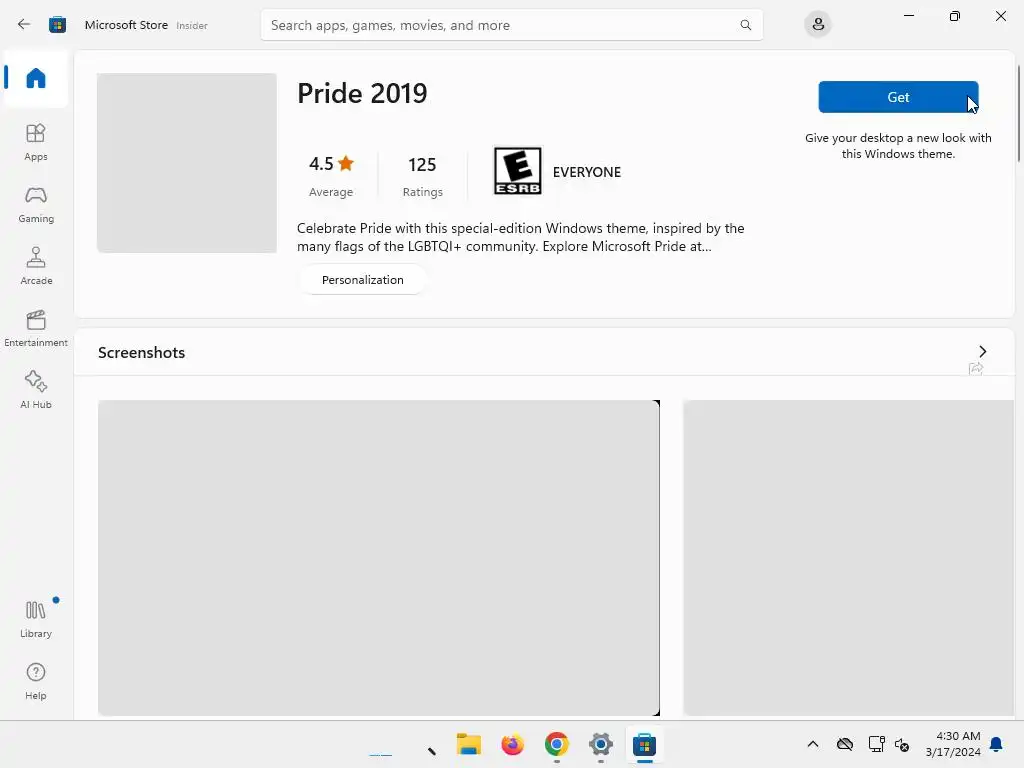1024x768 pixels.
Task: Click the ESRB Everyone rating badge
Action: 518,171
